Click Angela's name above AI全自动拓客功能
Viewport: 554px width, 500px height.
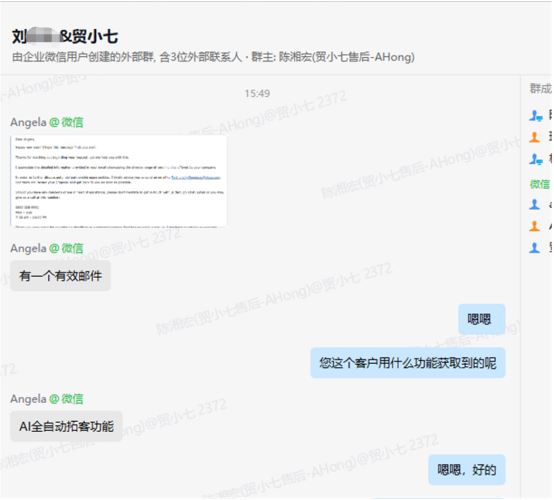pyautogui.click(x=28, y=399)
